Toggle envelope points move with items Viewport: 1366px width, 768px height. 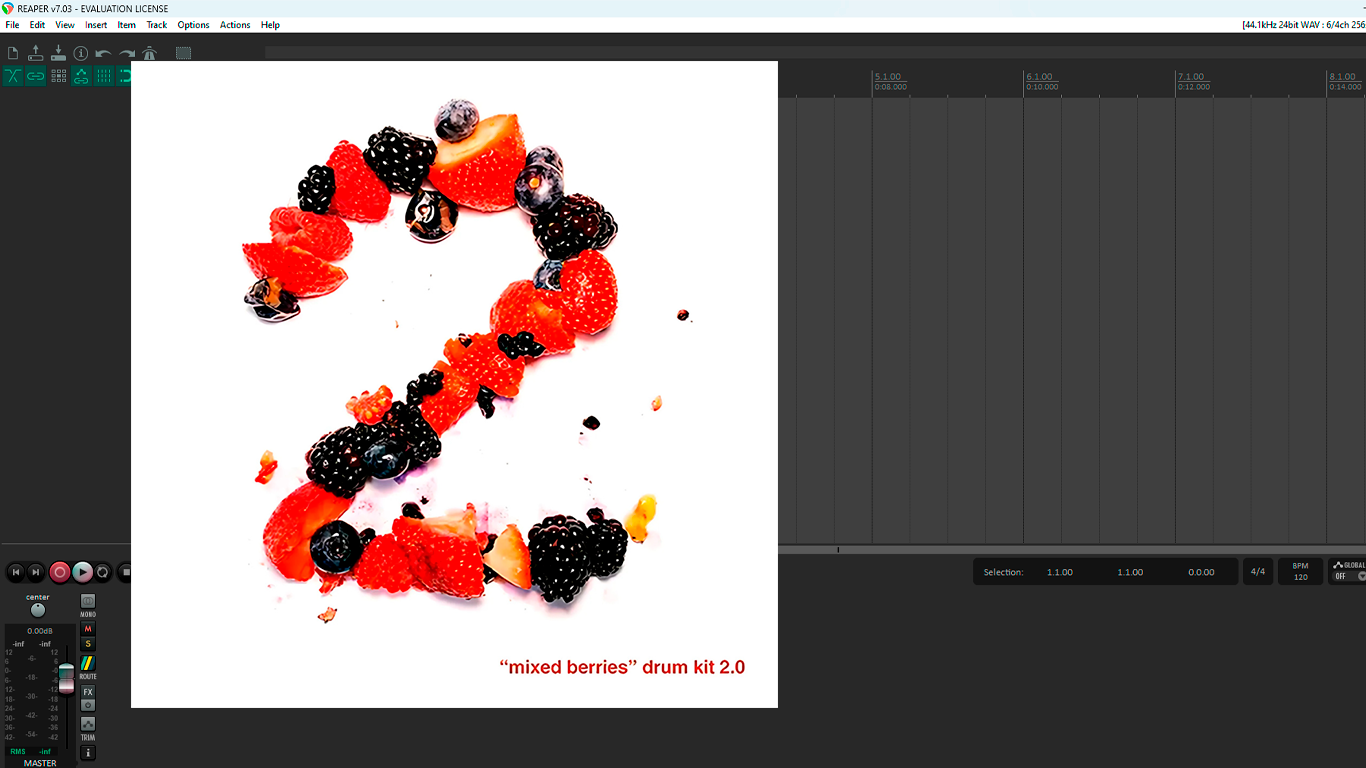pyautogui.click(x=81, y=76)
